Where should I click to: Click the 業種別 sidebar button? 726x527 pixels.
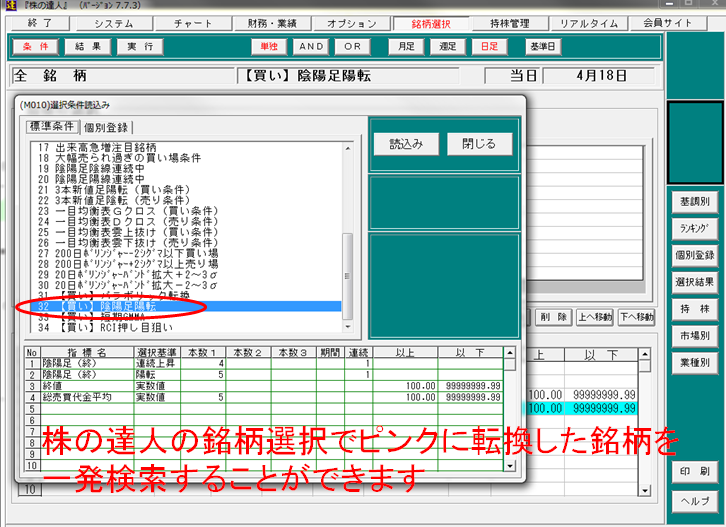click(x=694, y=363)
